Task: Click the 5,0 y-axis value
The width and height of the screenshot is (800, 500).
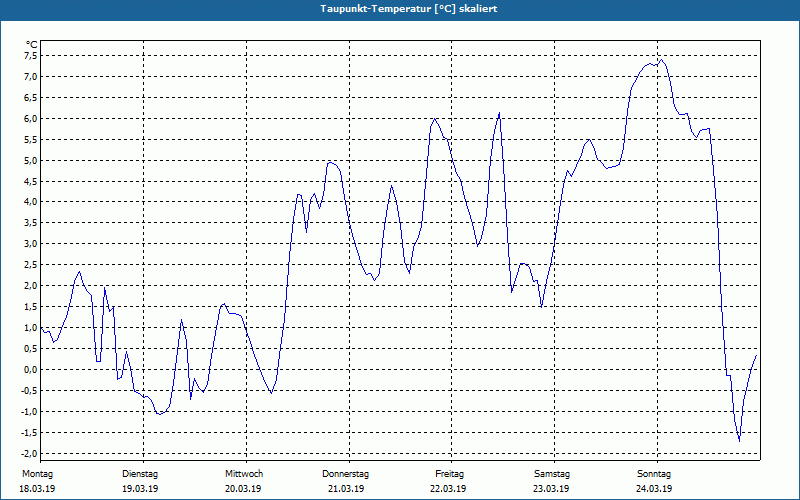Action: [31, 160]
